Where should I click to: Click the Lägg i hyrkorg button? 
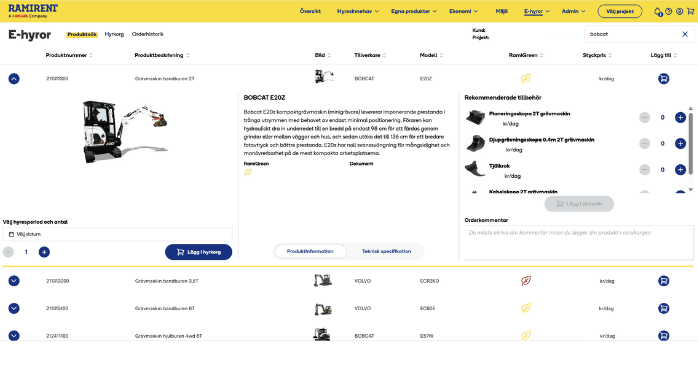pos(198,252)
